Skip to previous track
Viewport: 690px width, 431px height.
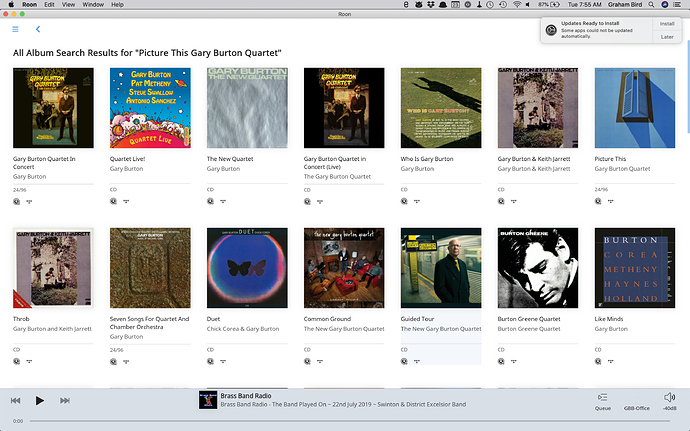coord(15,400)
